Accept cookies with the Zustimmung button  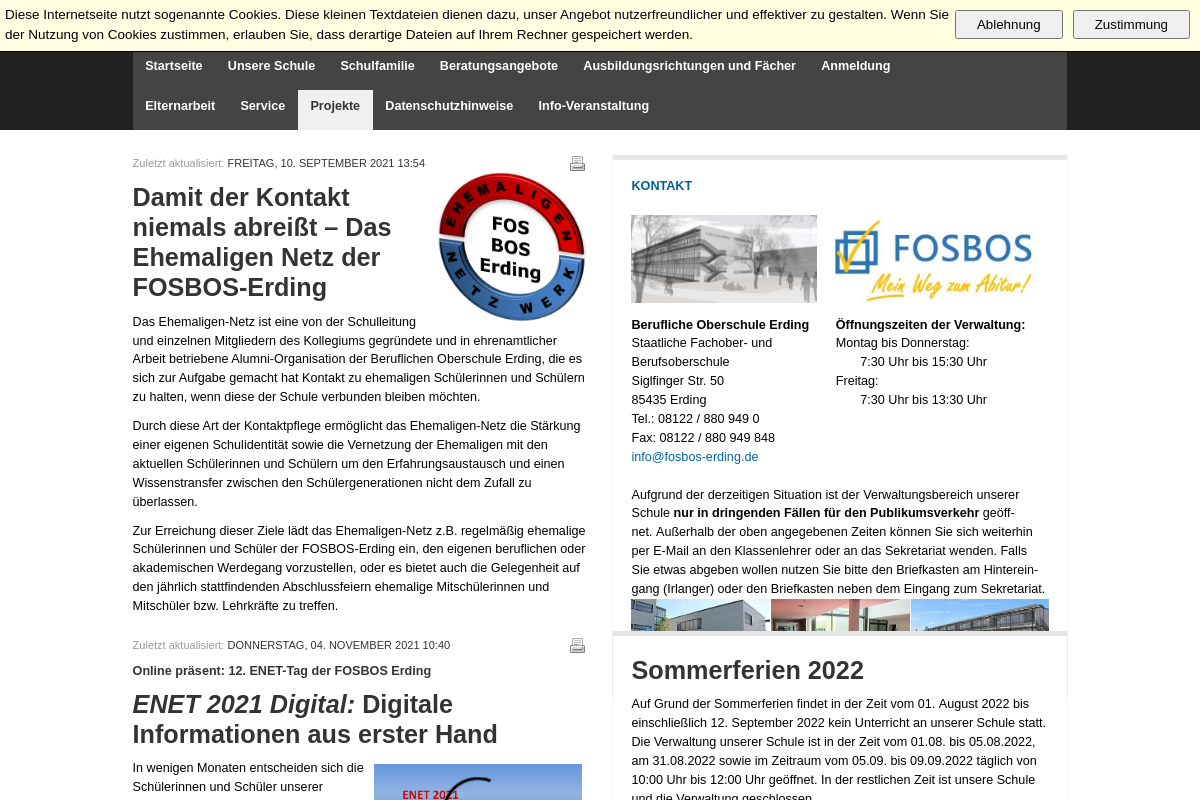point(1131,24)
